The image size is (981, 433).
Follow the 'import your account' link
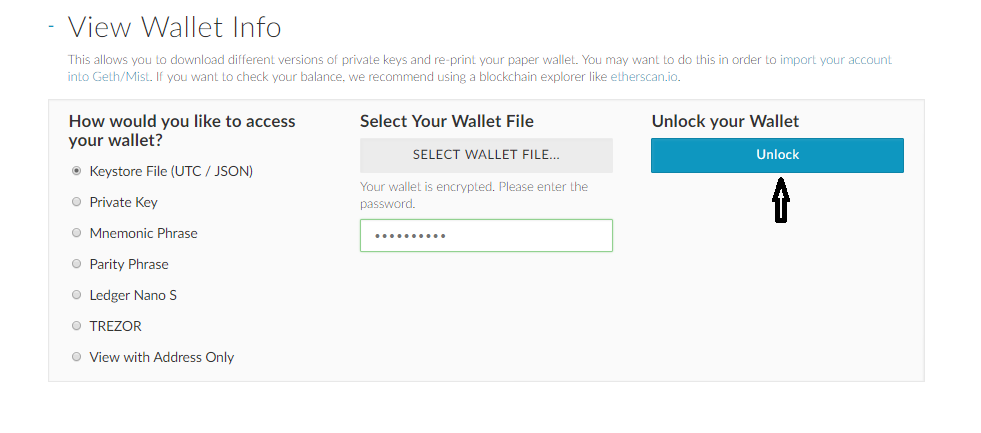[835, 60]
